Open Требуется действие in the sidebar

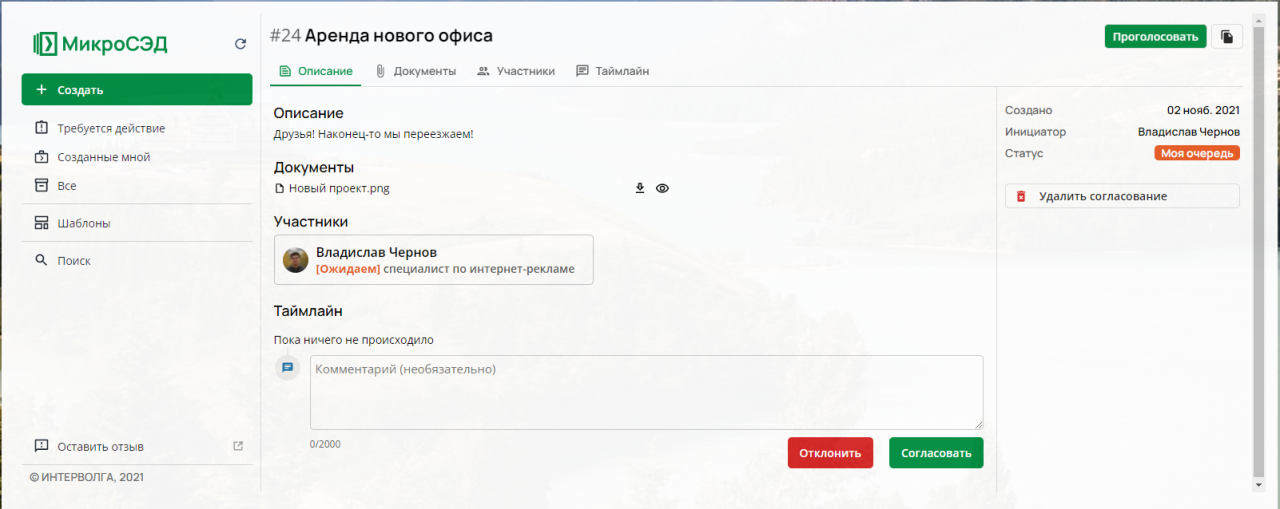point(110,128)
